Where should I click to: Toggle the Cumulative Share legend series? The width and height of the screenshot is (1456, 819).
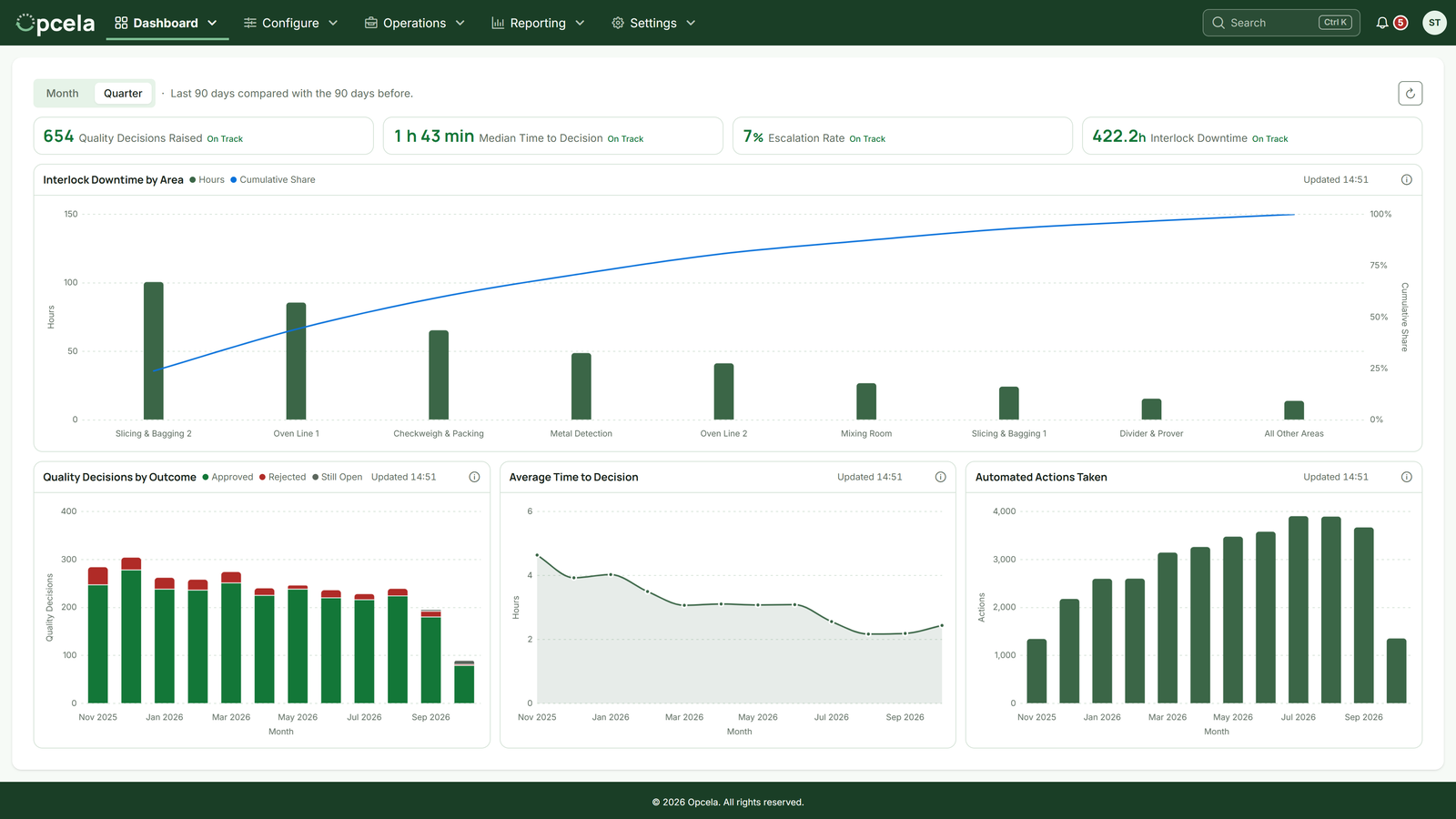[273, 179]
